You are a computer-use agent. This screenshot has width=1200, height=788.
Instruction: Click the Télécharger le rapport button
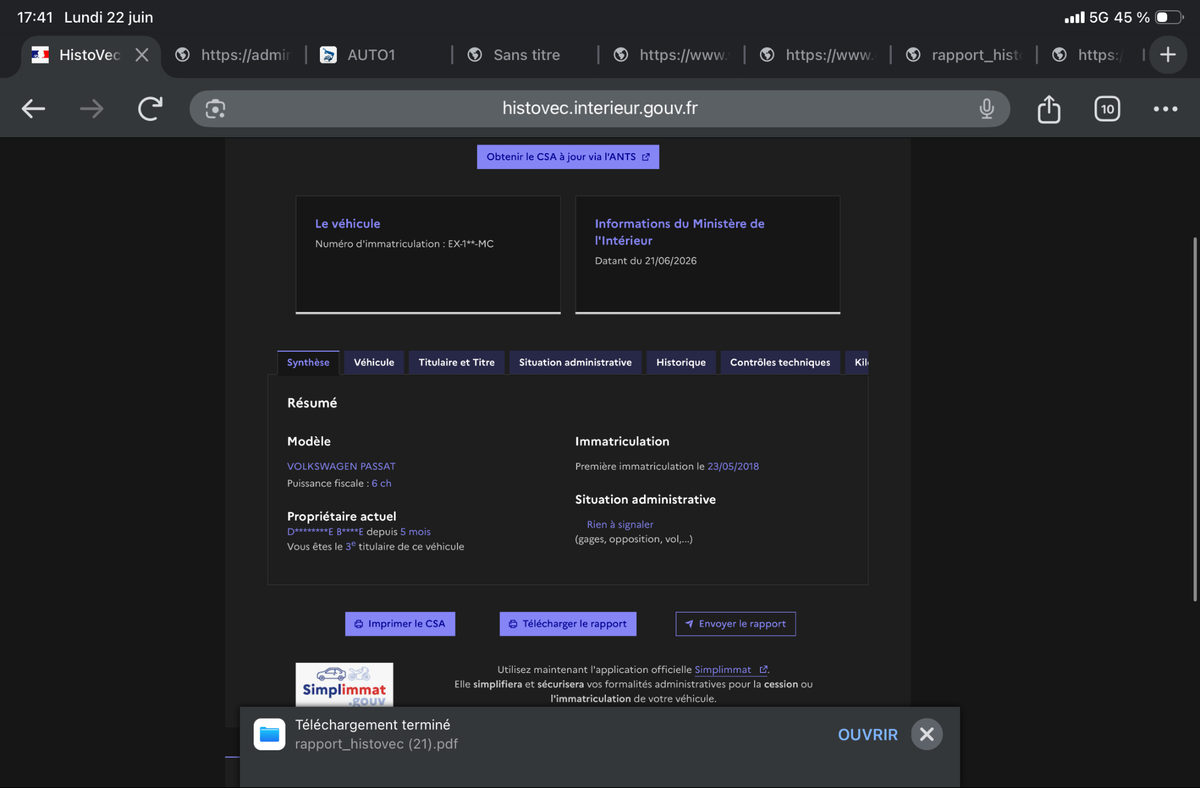[568, 623]
